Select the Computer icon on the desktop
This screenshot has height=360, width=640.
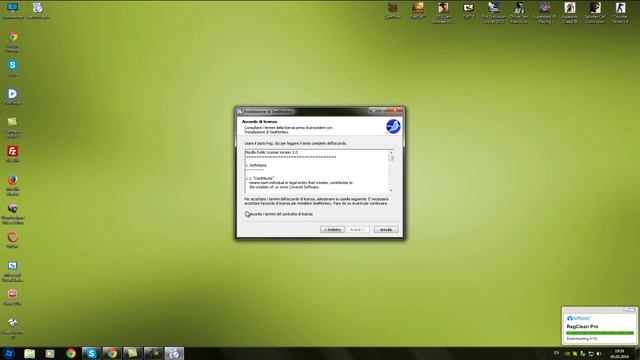click(12, 10)
